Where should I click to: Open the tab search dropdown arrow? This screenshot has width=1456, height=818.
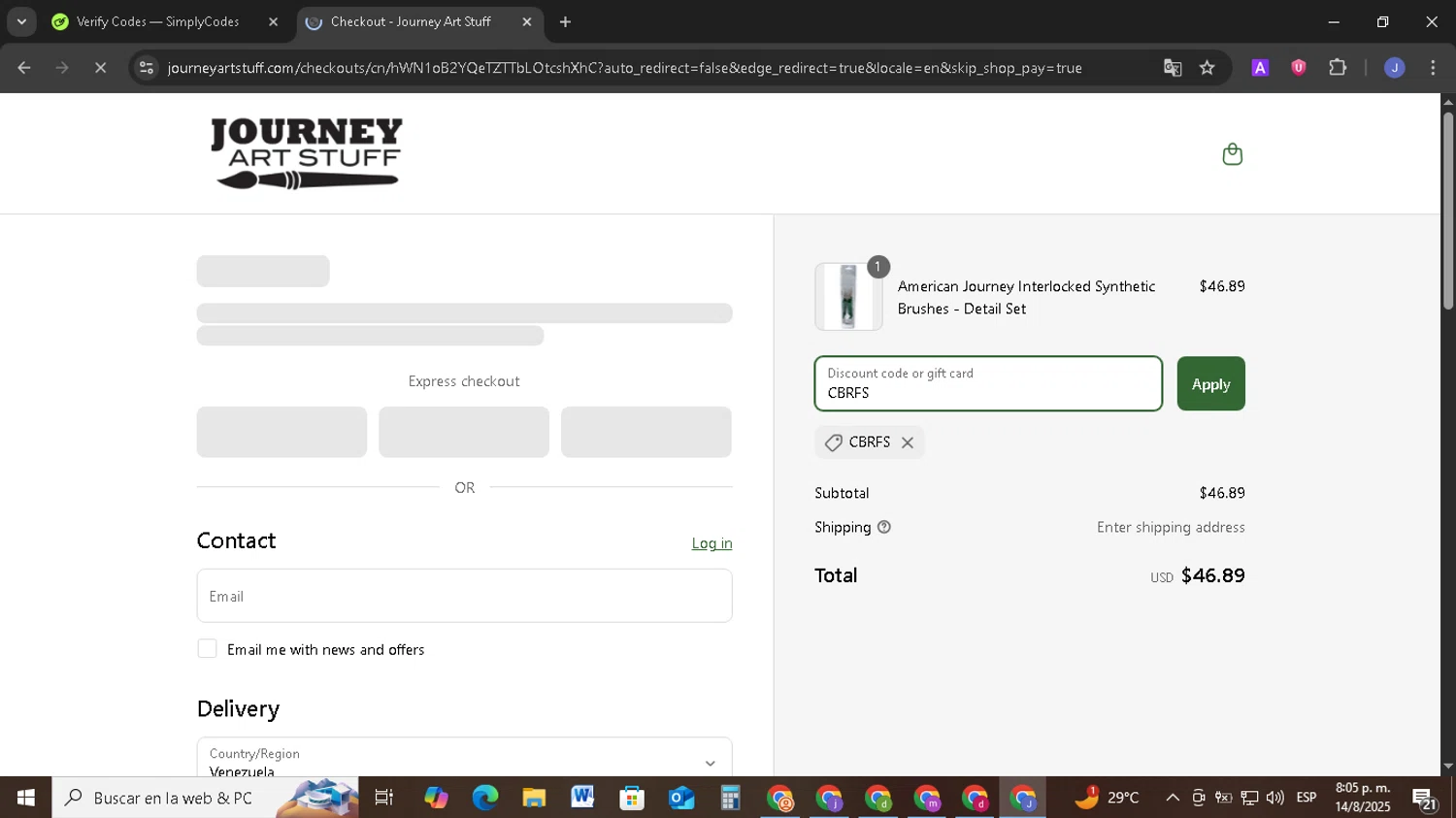(21, 21)
